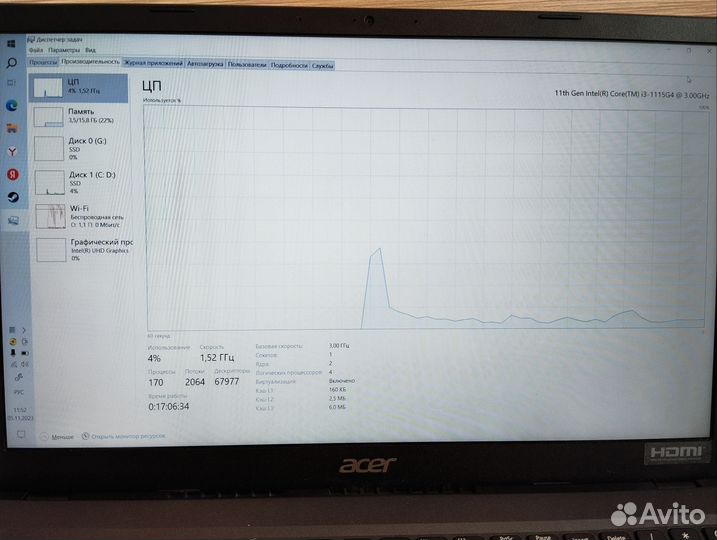Click the Открыть монитор ресурсов link
The image size is (717, 540).
(x=124, y=436)
